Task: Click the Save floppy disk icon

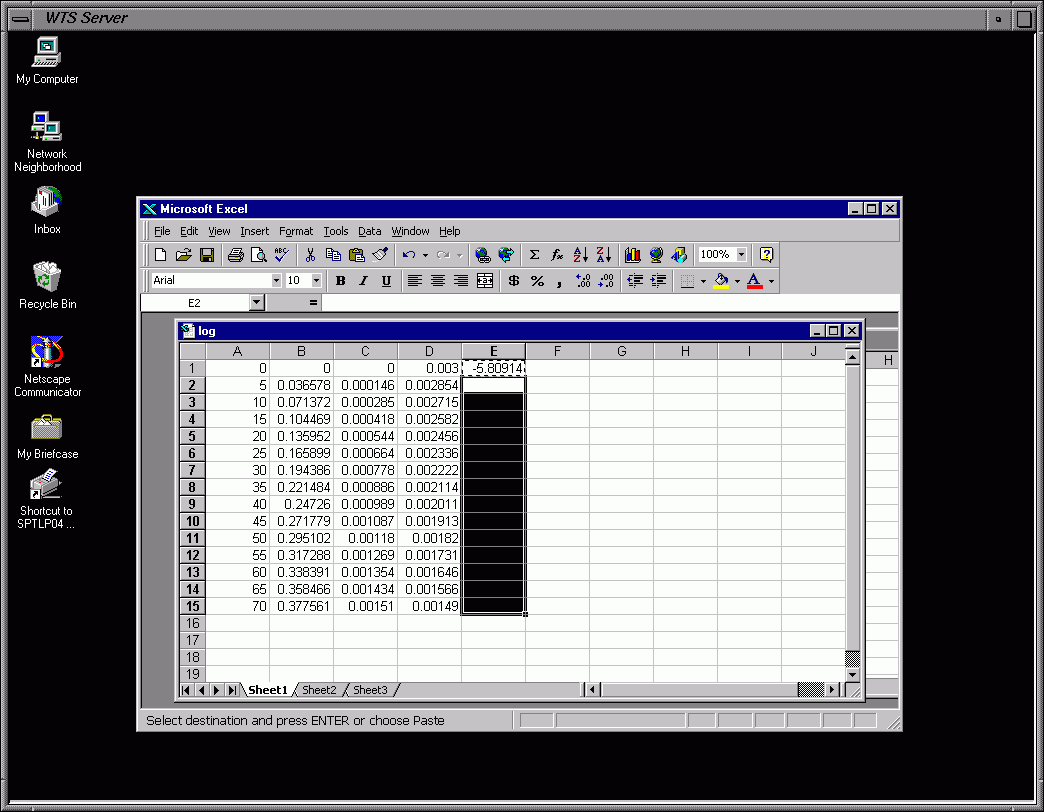Action: 207,255
